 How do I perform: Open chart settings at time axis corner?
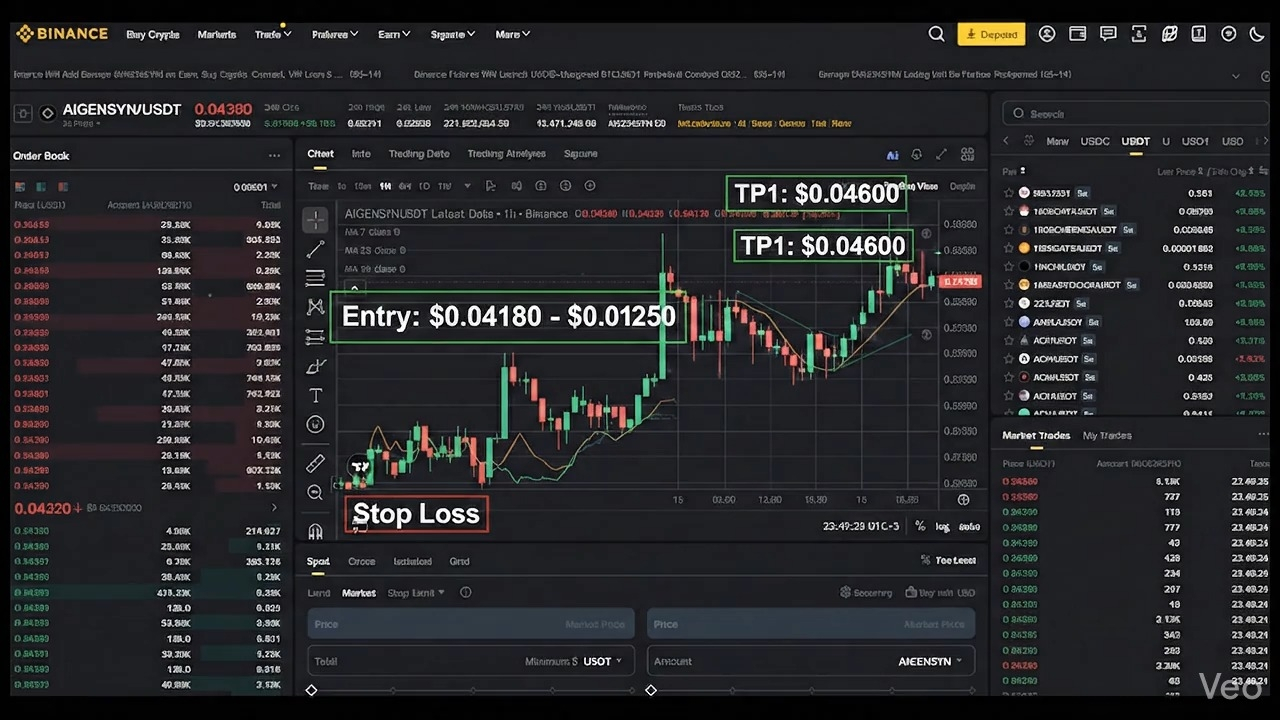click(x=963, y=500)
